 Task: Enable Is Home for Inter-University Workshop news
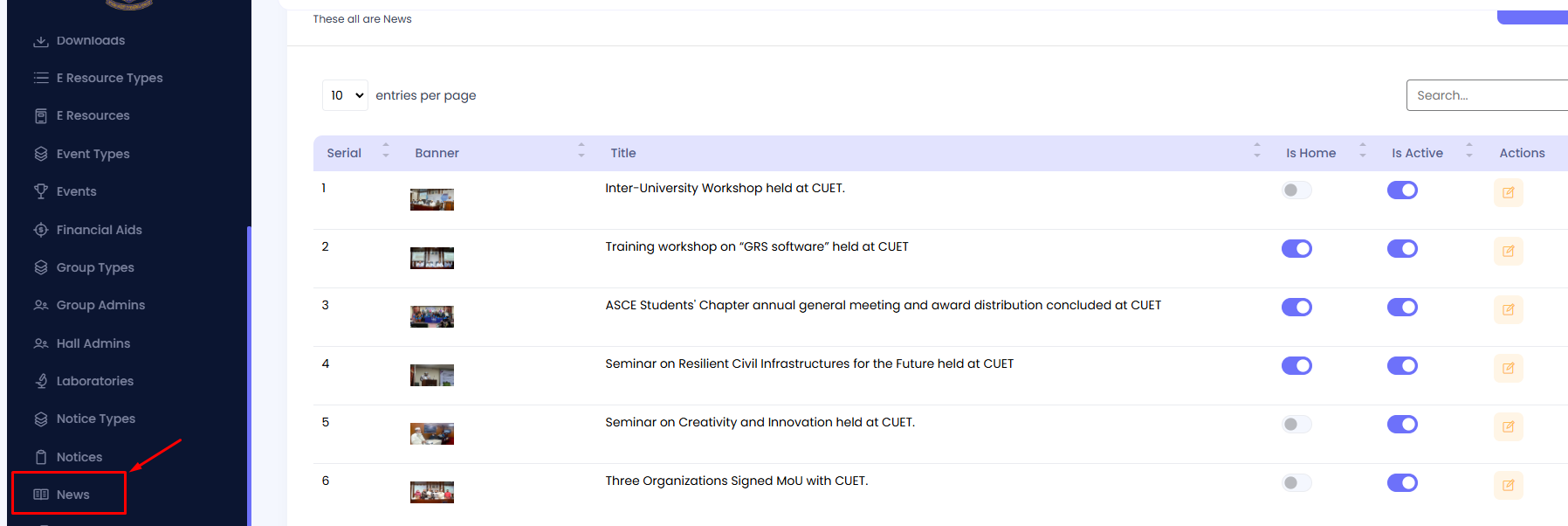coord(1296,190)
